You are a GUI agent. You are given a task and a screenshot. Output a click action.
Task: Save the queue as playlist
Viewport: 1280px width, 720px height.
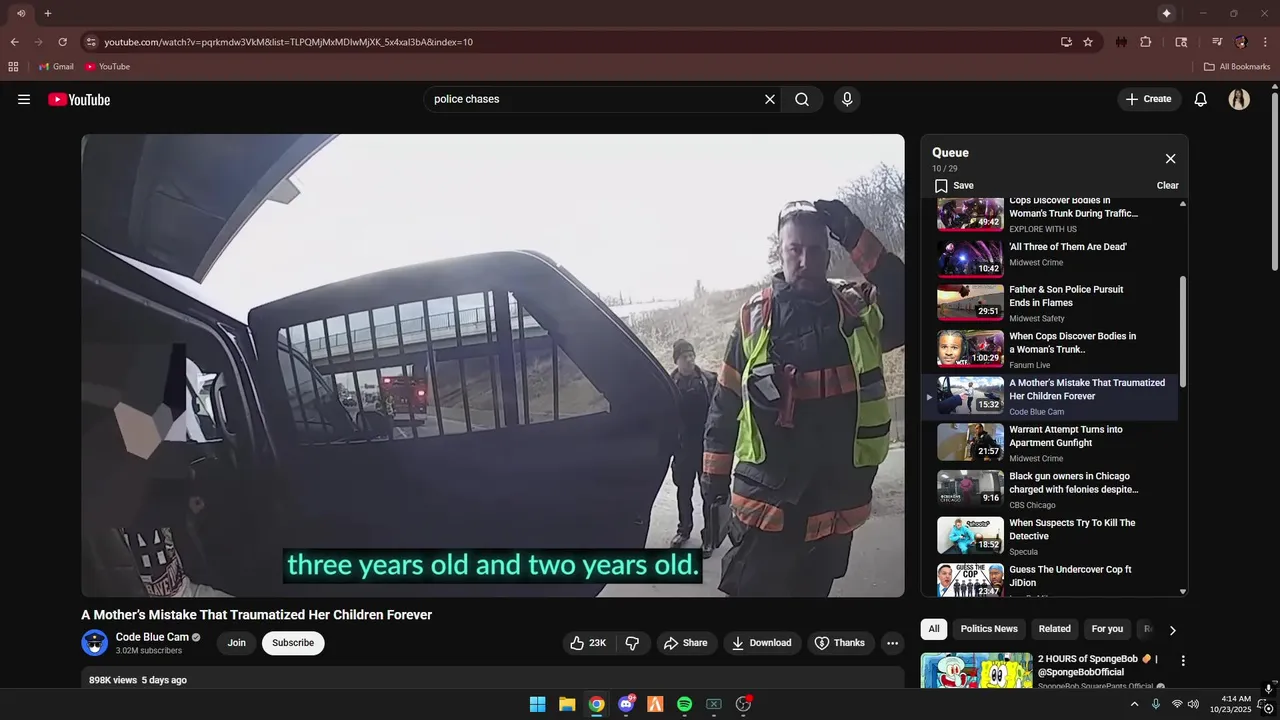pos(954,185)
